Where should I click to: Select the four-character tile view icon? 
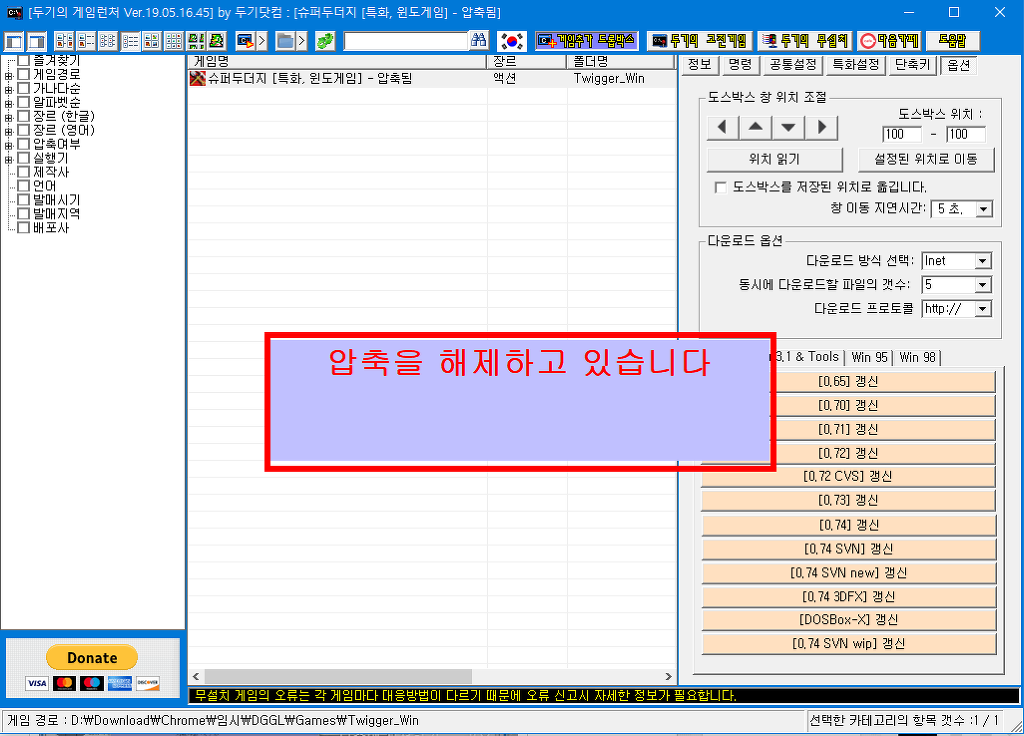pyautogui.click(x=195, y=41)
